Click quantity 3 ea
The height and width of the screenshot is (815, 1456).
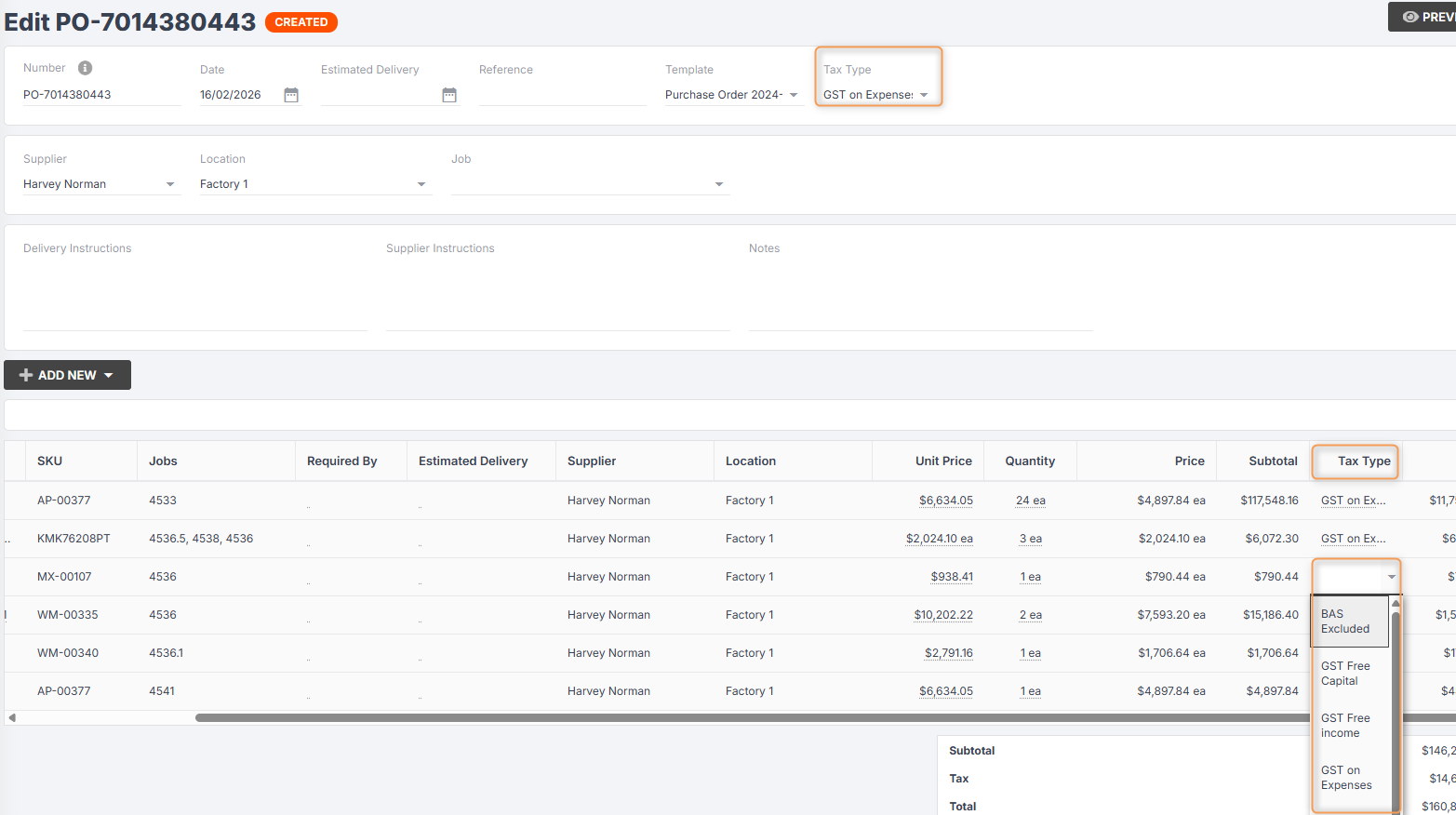coord(1031,539)
